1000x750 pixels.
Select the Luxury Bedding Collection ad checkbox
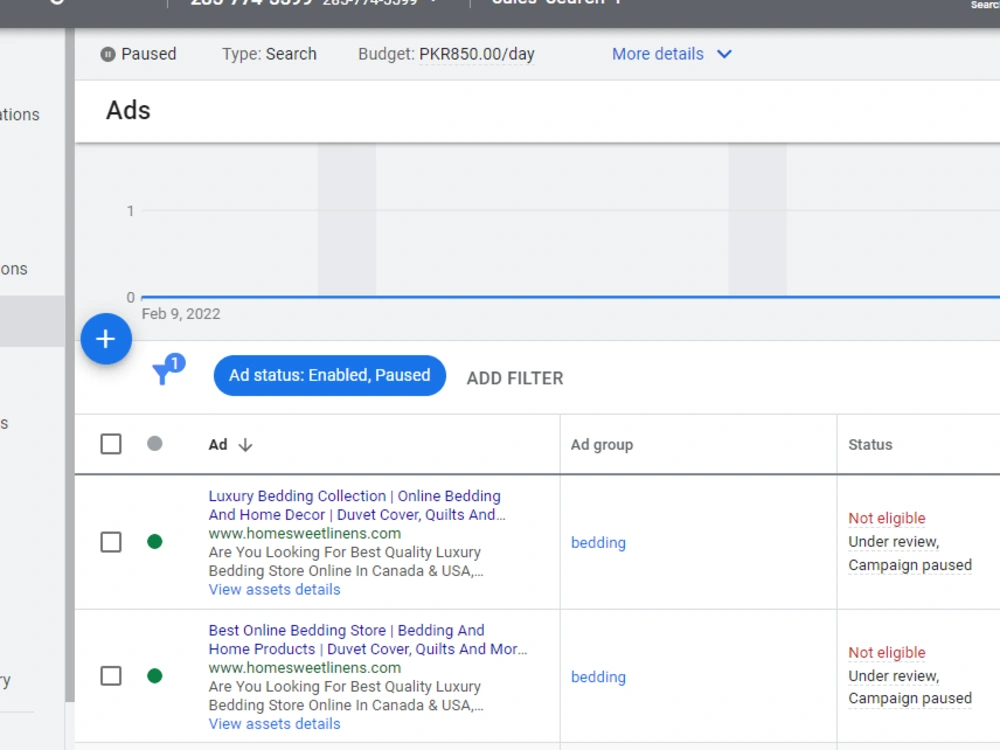tap(111, 542)
